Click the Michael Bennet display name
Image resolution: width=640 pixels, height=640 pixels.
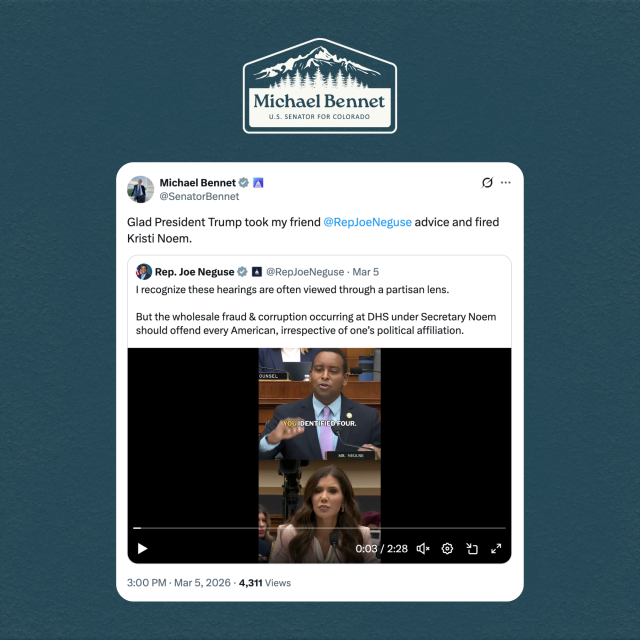click(198, 182)
